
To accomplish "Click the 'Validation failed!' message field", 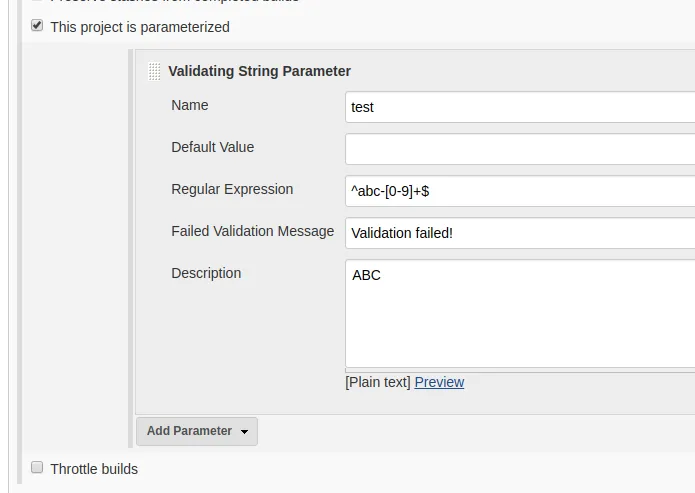I will pos(520,233).
